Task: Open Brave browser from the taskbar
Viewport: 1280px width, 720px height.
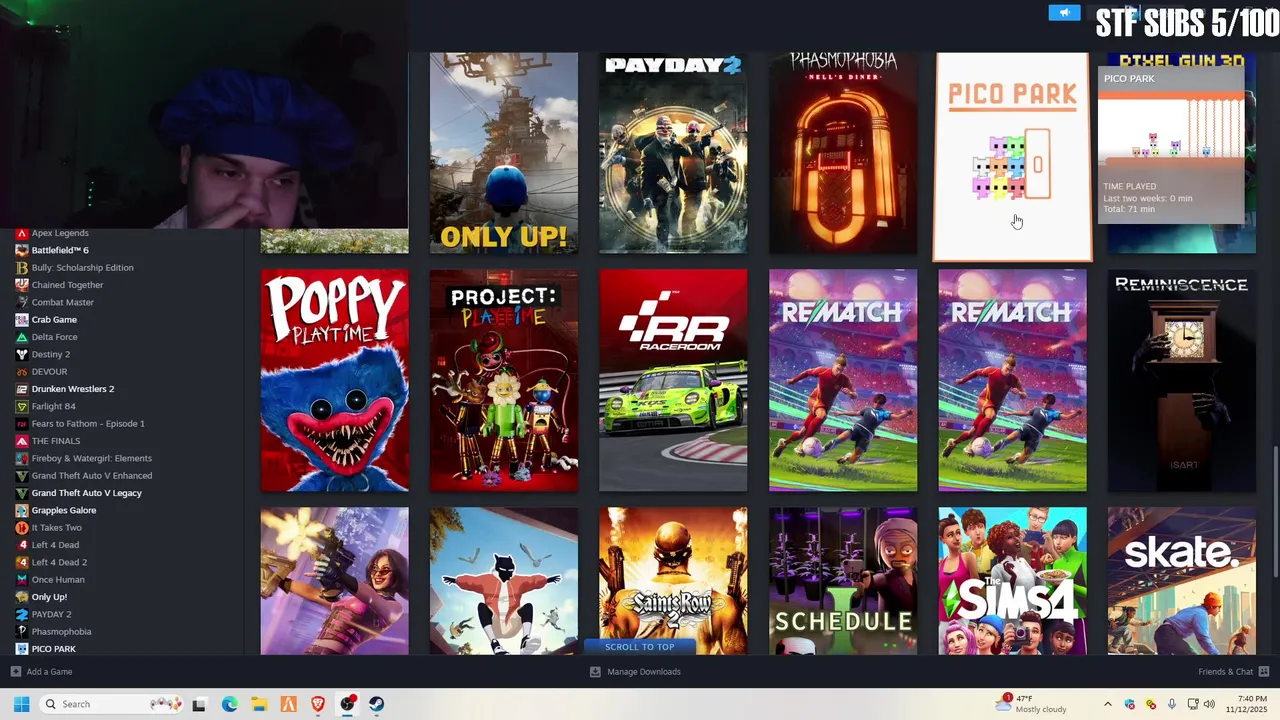Action: coord(318,704)
